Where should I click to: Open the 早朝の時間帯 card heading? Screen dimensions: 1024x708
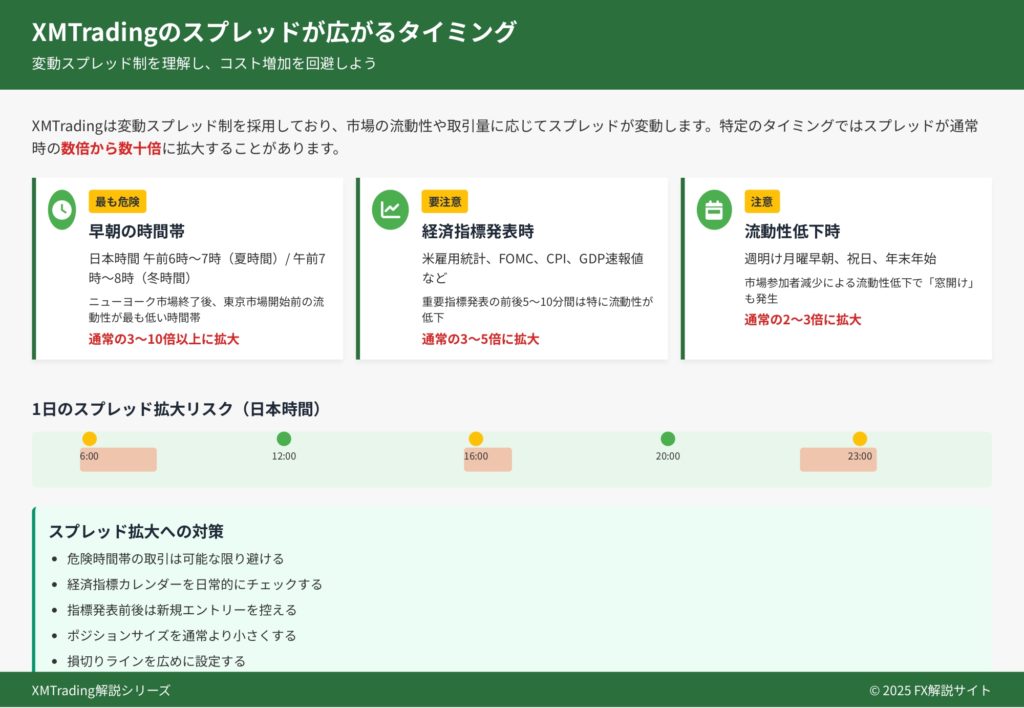(136, 232)
